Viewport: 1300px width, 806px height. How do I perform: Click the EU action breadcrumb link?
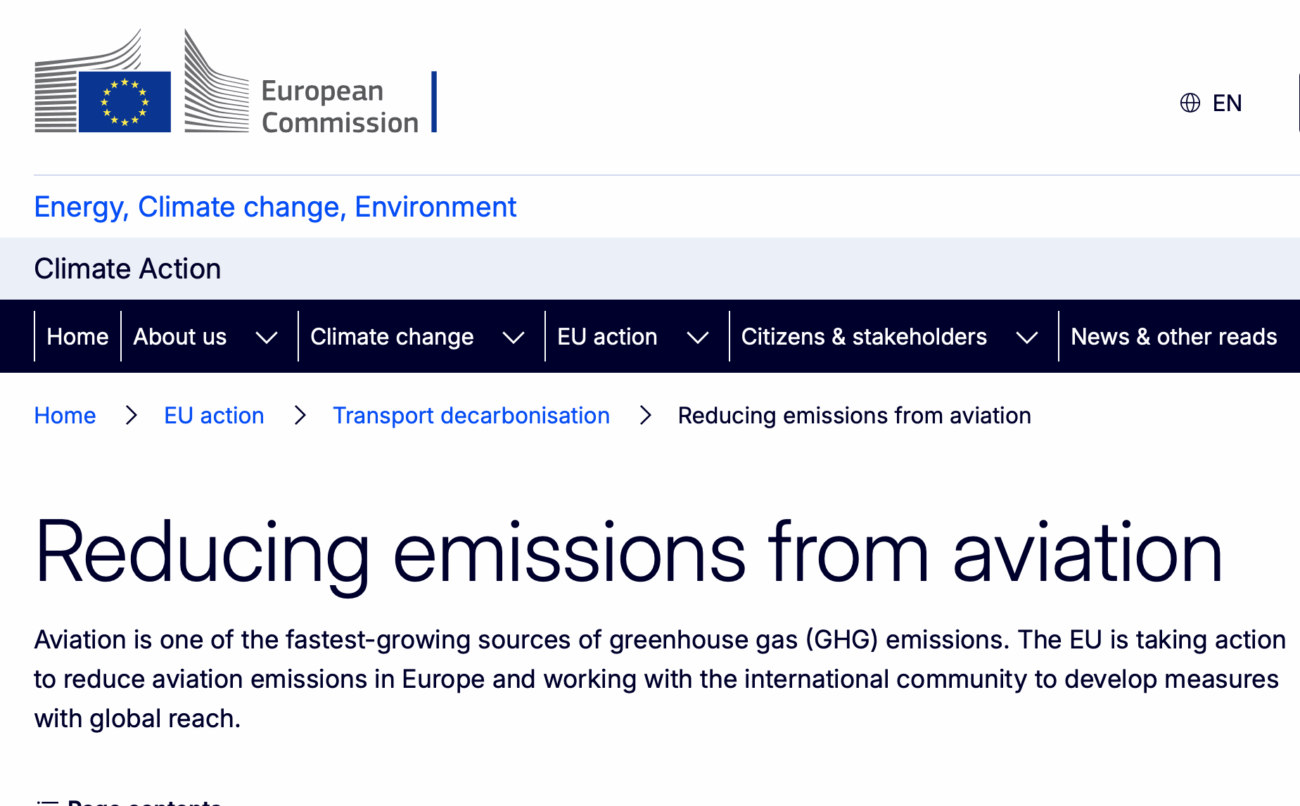click(214, 416)
